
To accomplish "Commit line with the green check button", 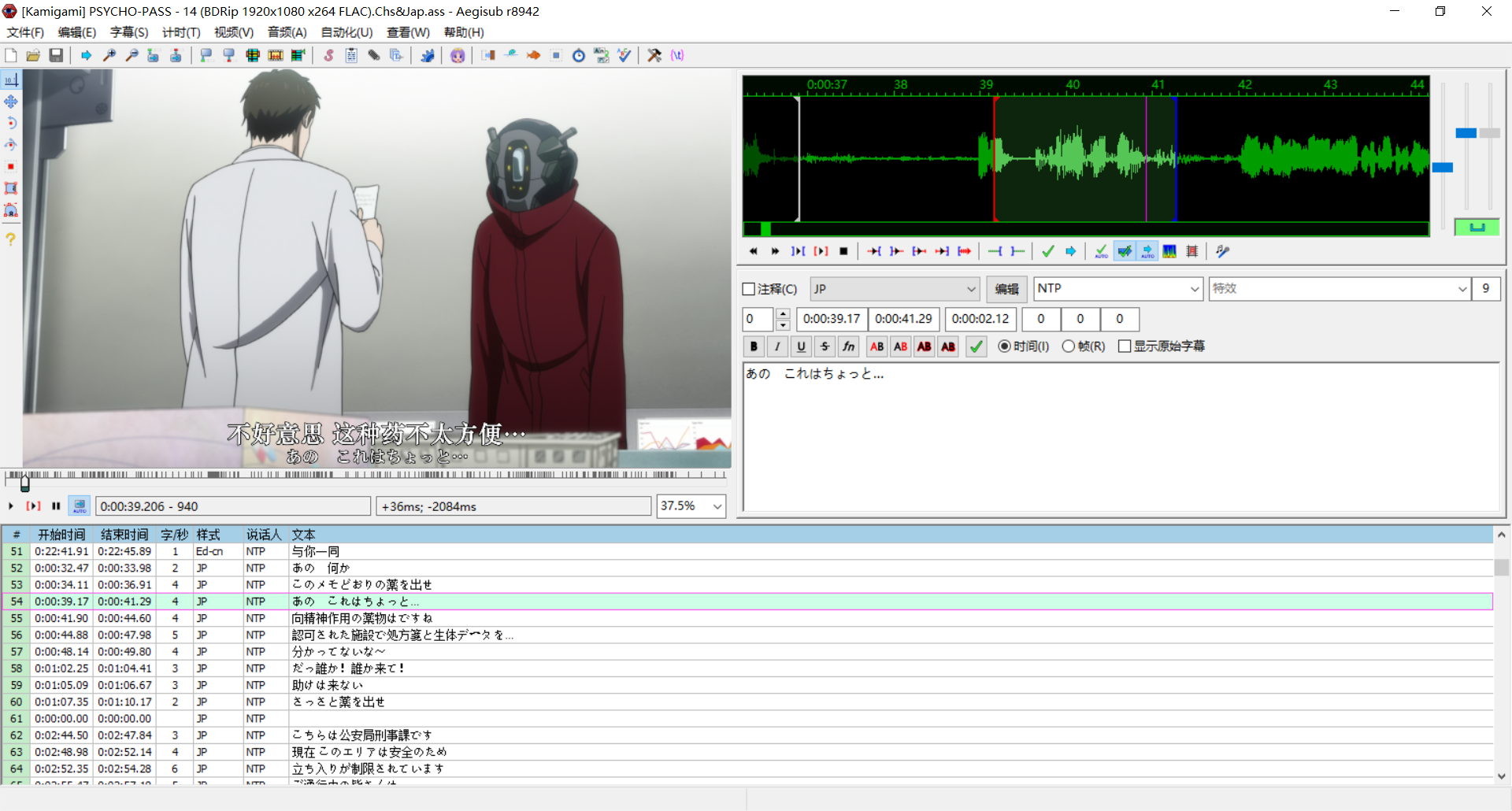I will [x=976, y=346].
